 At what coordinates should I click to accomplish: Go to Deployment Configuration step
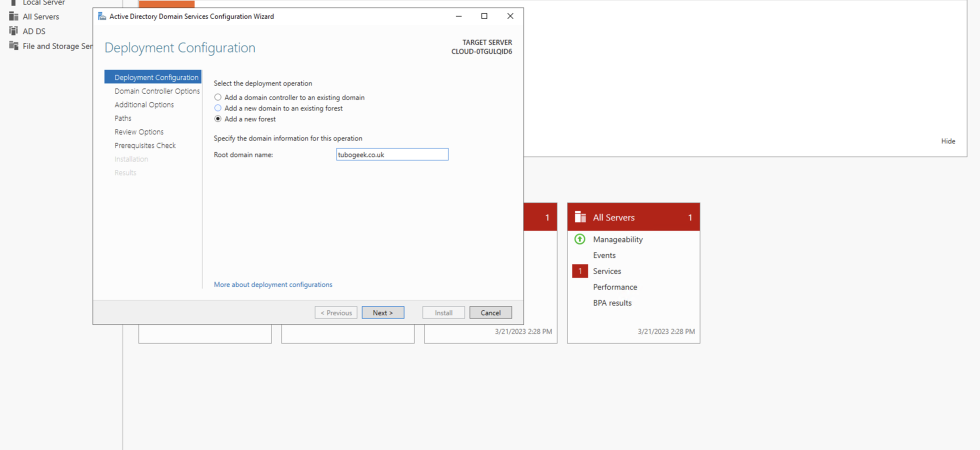153,78
